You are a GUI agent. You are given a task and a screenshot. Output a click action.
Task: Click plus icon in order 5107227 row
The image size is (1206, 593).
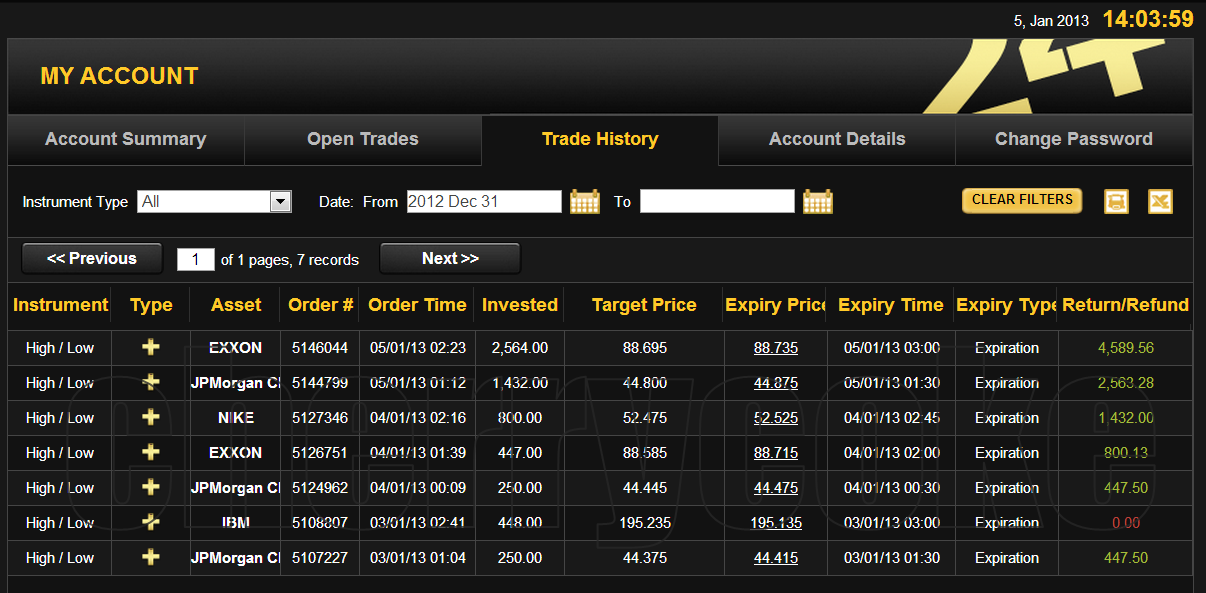click(151, 557)
